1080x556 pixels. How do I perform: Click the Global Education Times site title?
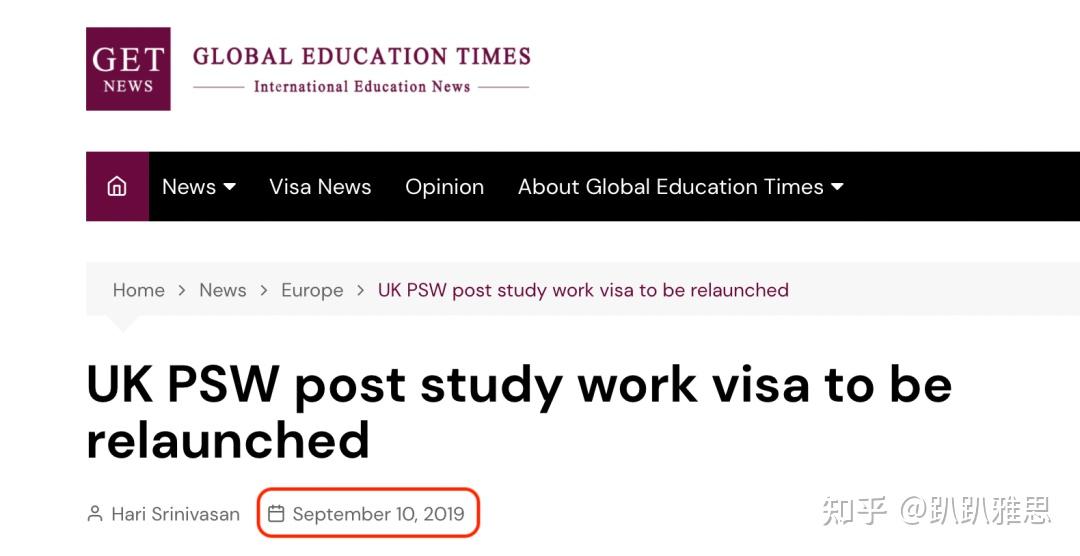tap(361, 56)
